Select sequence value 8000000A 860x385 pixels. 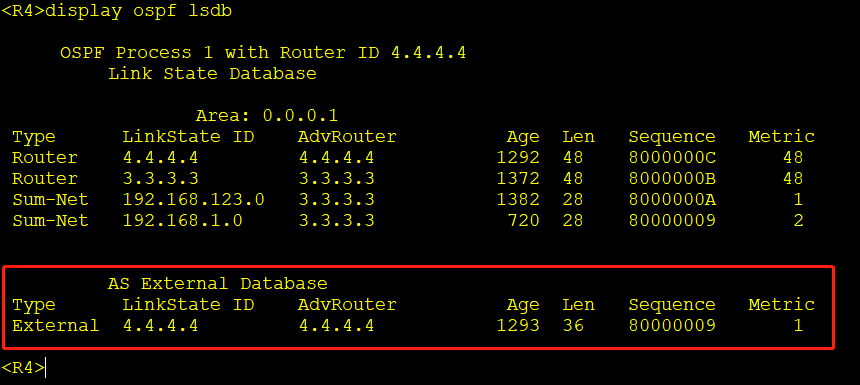click(x=672, y=200)
